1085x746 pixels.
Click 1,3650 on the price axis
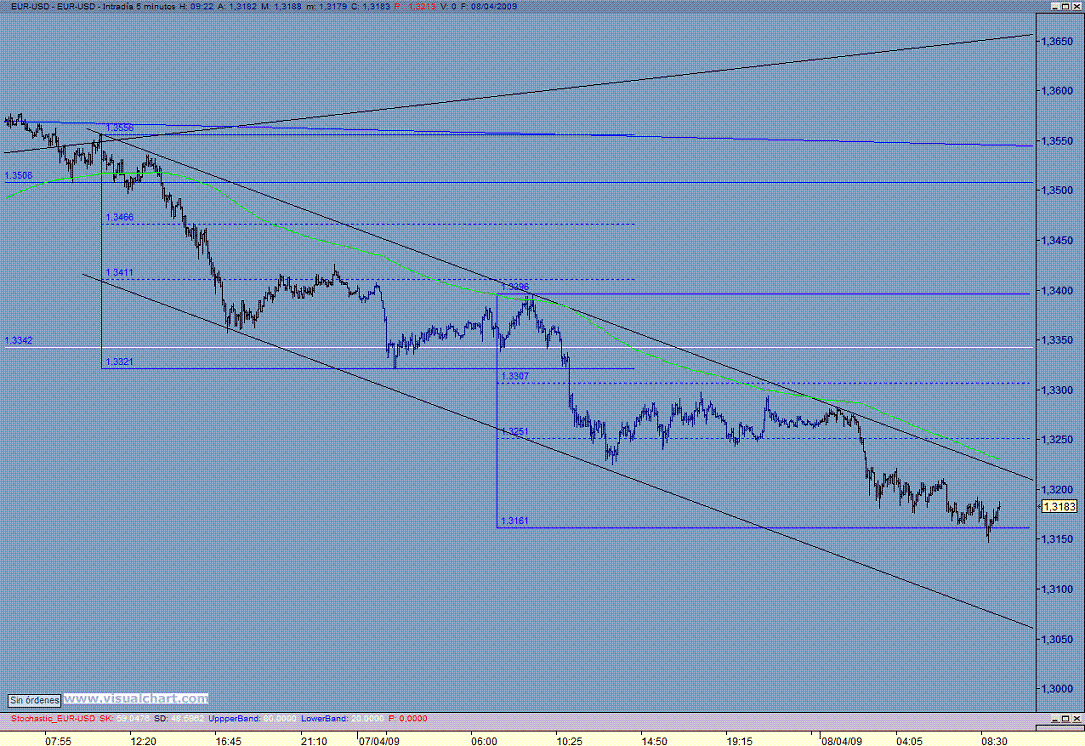1057,42
